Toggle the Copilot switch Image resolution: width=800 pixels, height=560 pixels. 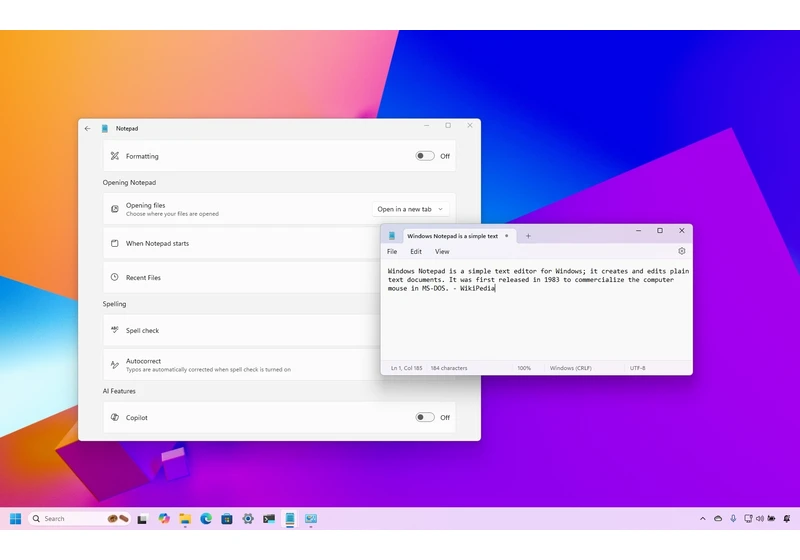point(424,417)
